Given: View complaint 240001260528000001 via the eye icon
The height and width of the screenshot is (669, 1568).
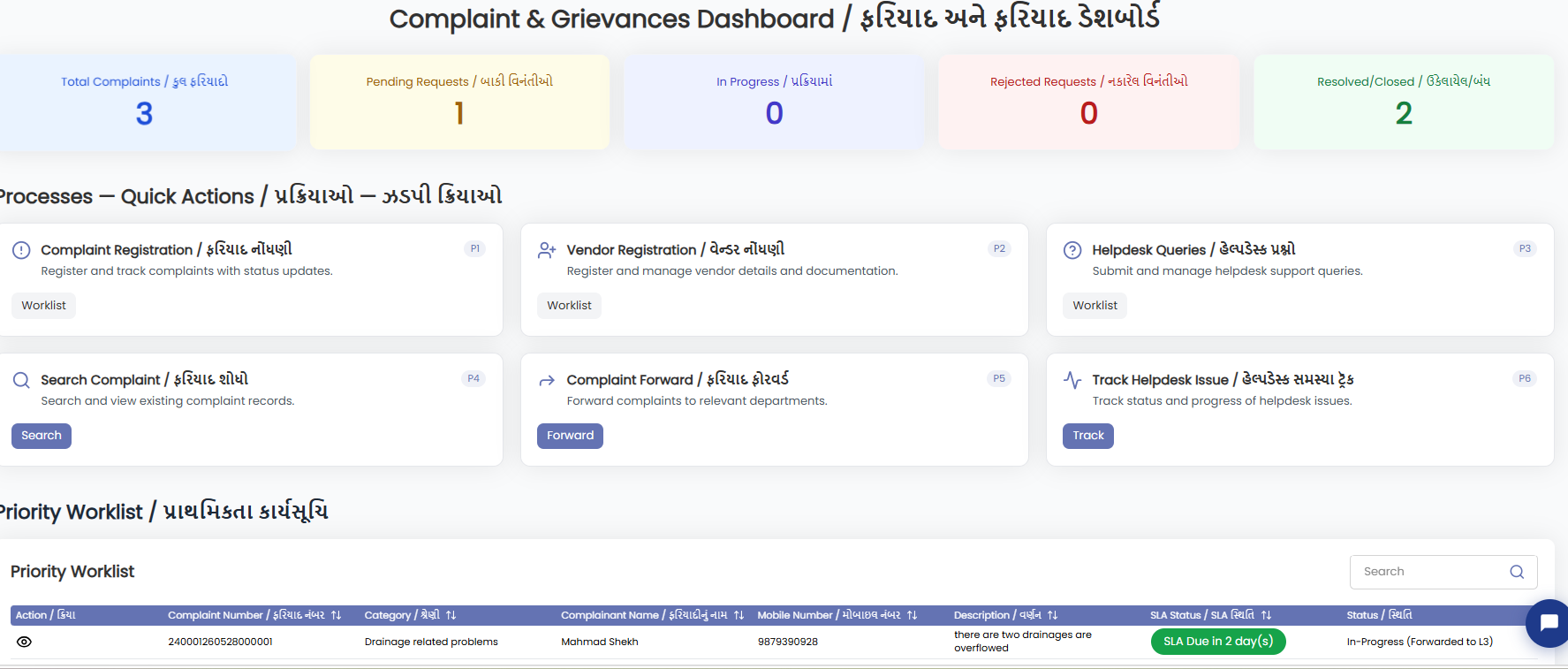Looking at the screenshot, I should (24, 642).
